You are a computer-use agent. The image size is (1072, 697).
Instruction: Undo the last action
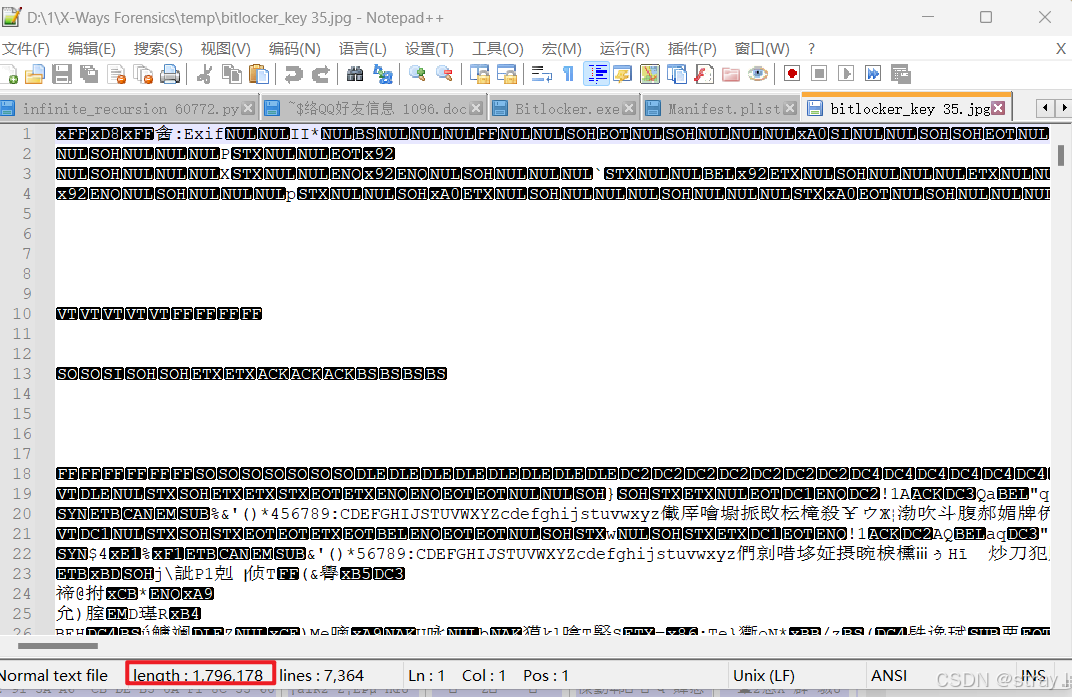(294, 74)
